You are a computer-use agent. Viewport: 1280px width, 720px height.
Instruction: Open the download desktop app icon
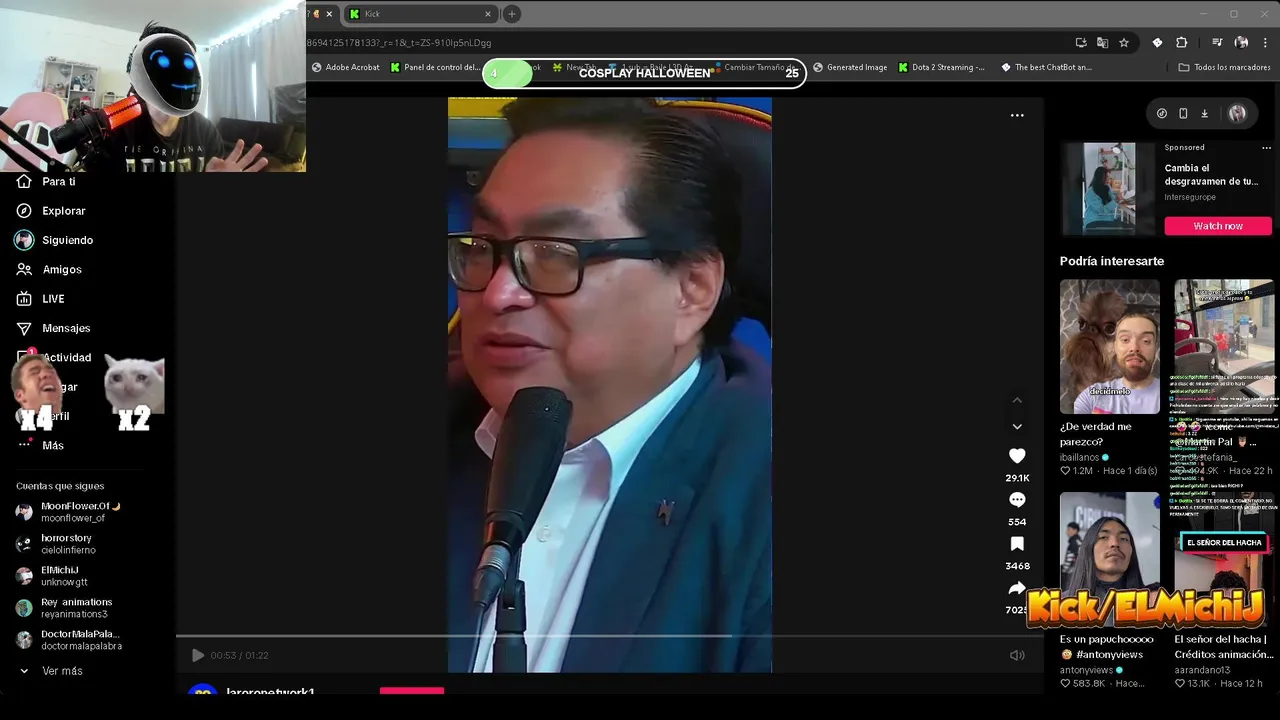[x=1204, y=114]
